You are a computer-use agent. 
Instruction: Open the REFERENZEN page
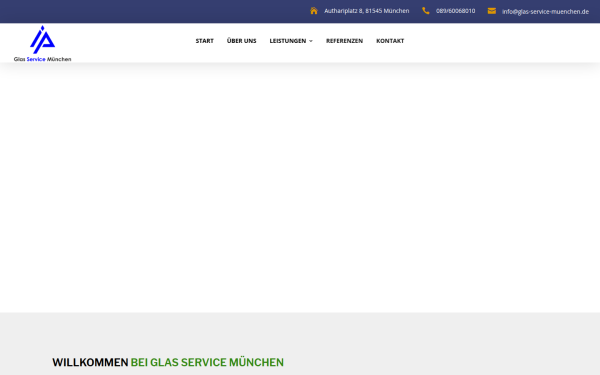tap(344, 41)
